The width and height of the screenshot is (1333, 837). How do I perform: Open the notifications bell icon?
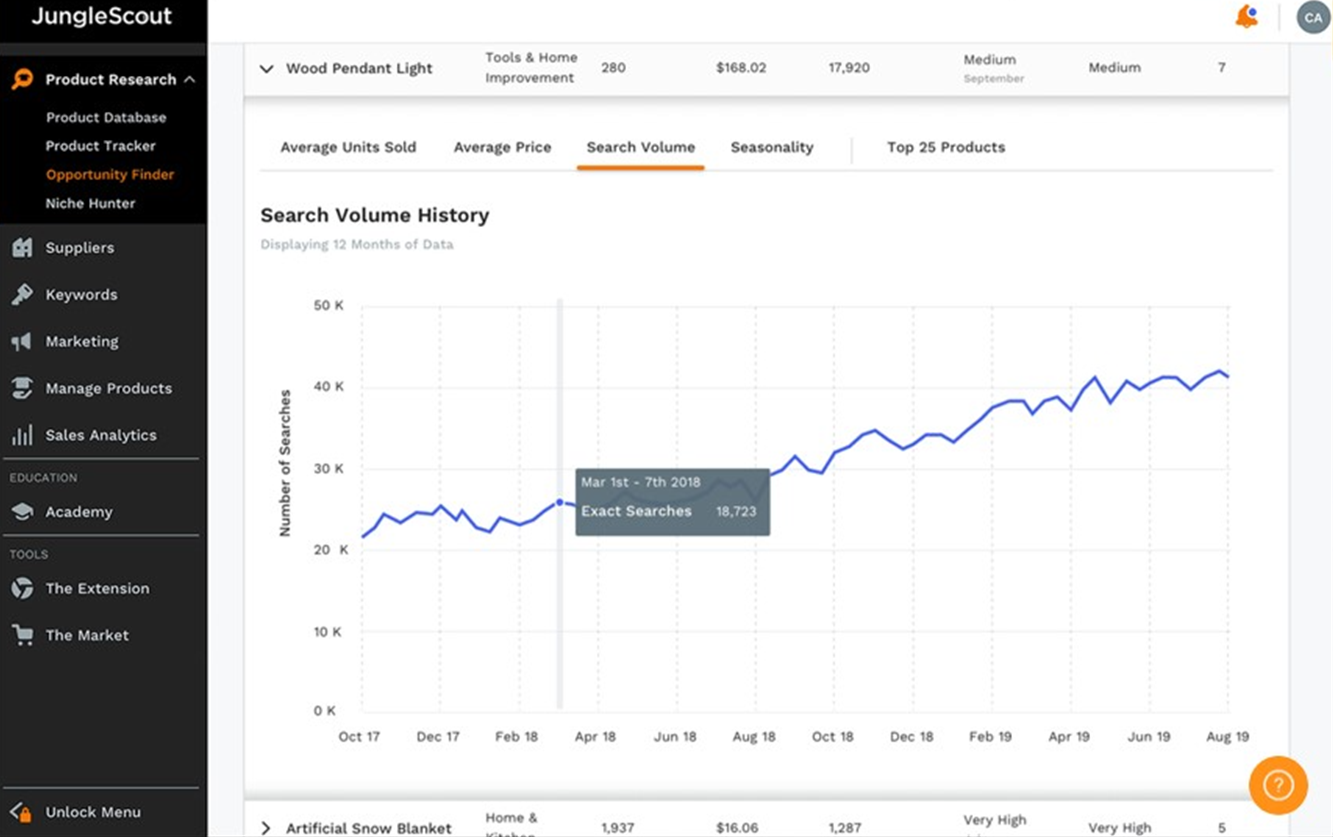[x=1246, y=17]
